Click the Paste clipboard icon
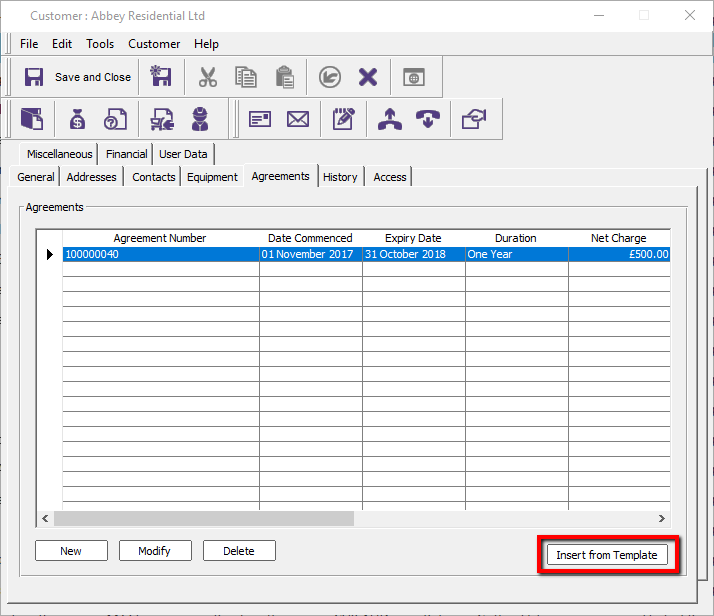Image resolution: width=714 pixels, height=616 pixels. (x=285, y=77)
